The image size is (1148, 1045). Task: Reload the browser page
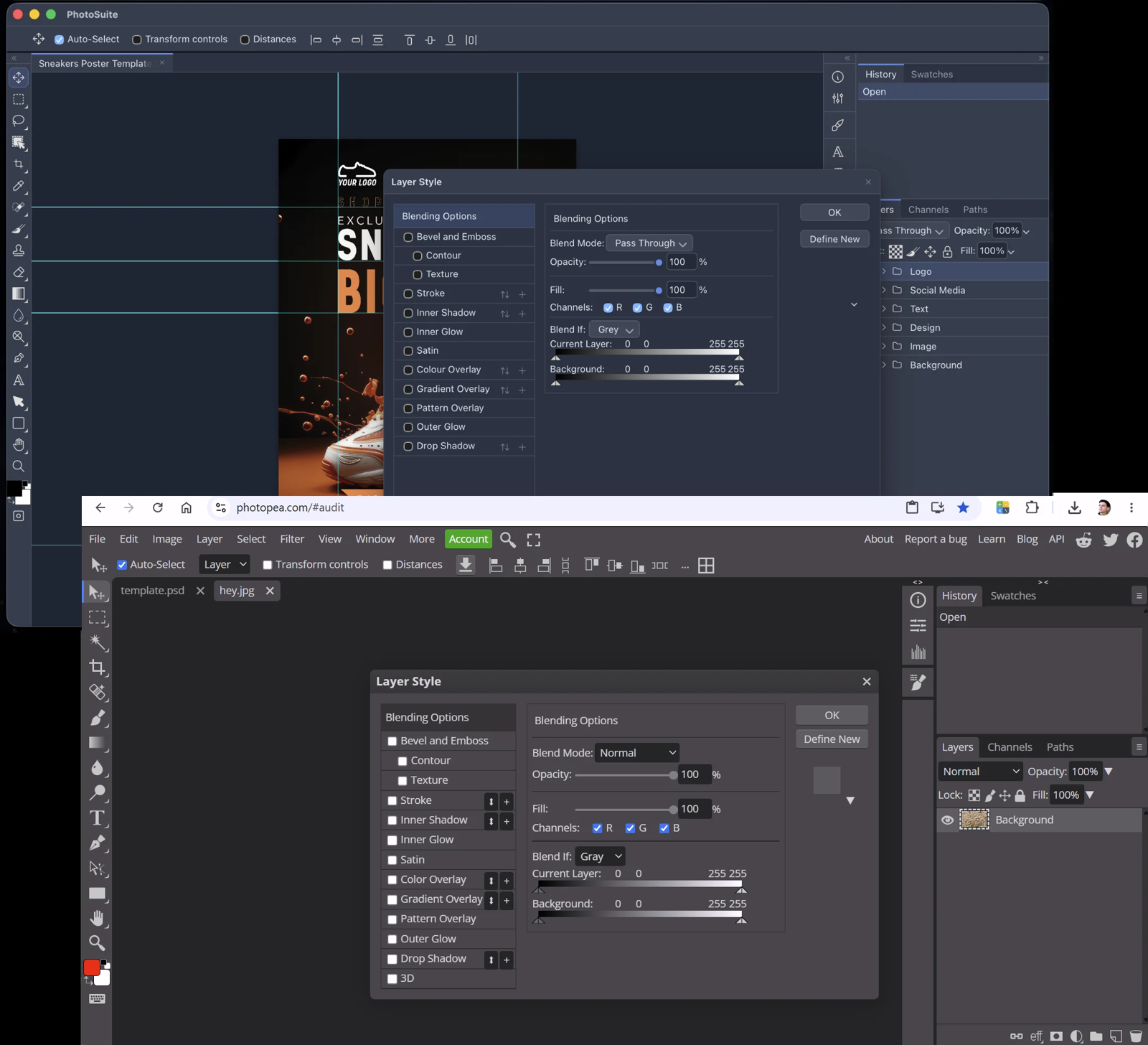pyautogui.click(x=158, y=507)
